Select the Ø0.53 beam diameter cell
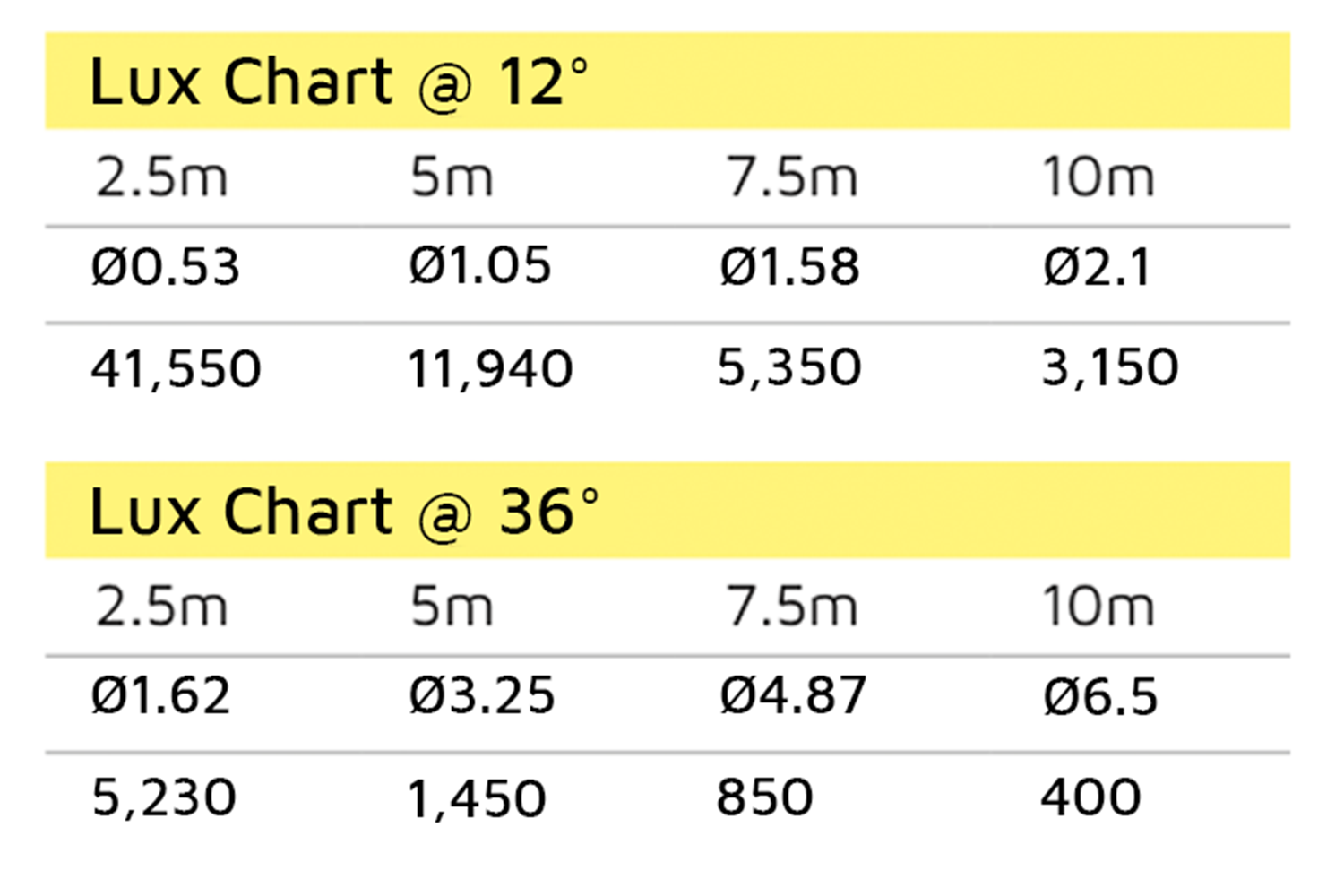Screen dimensions: 1344x896 (166, 267)
